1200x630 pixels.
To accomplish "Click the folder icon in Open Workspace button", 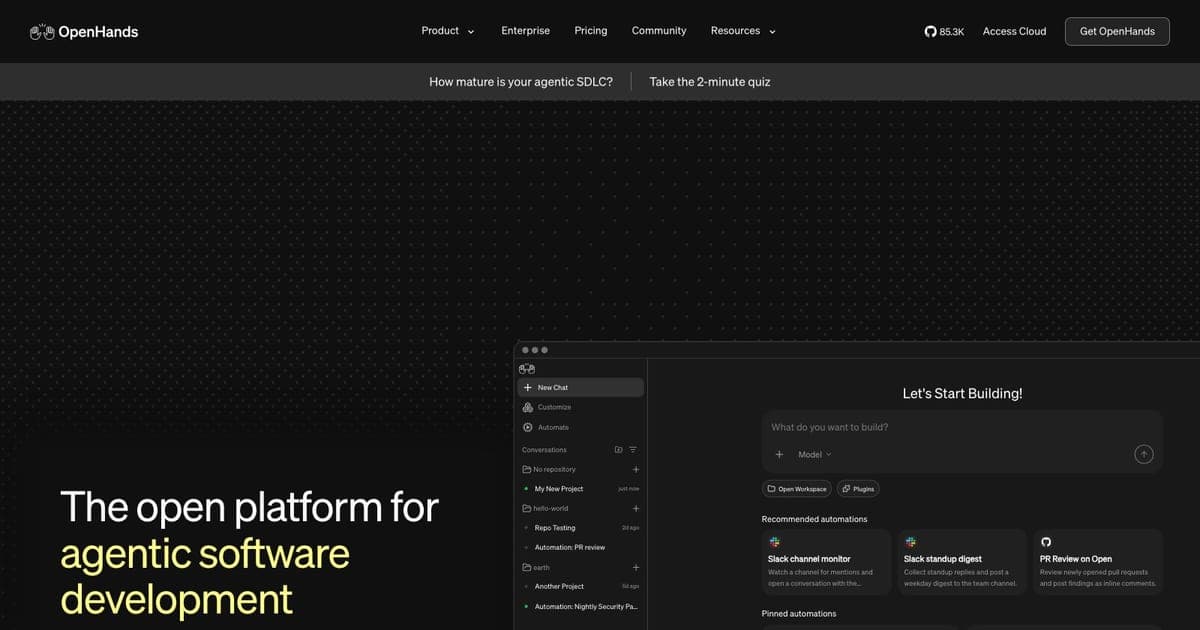I will 771,489.
